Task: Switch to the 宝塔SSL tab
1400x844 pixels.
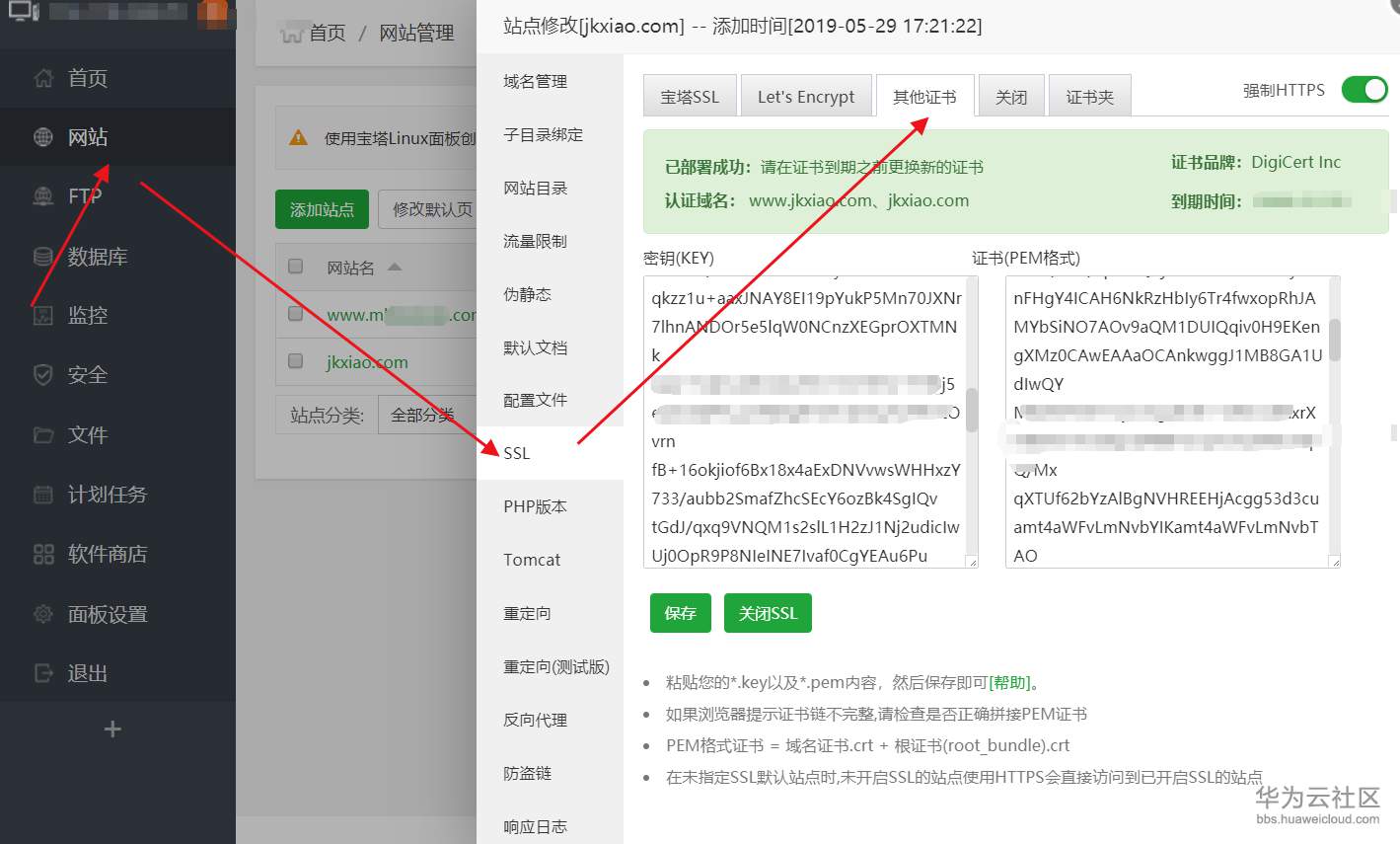Action: pyautogui.click(x=690, y=97)
